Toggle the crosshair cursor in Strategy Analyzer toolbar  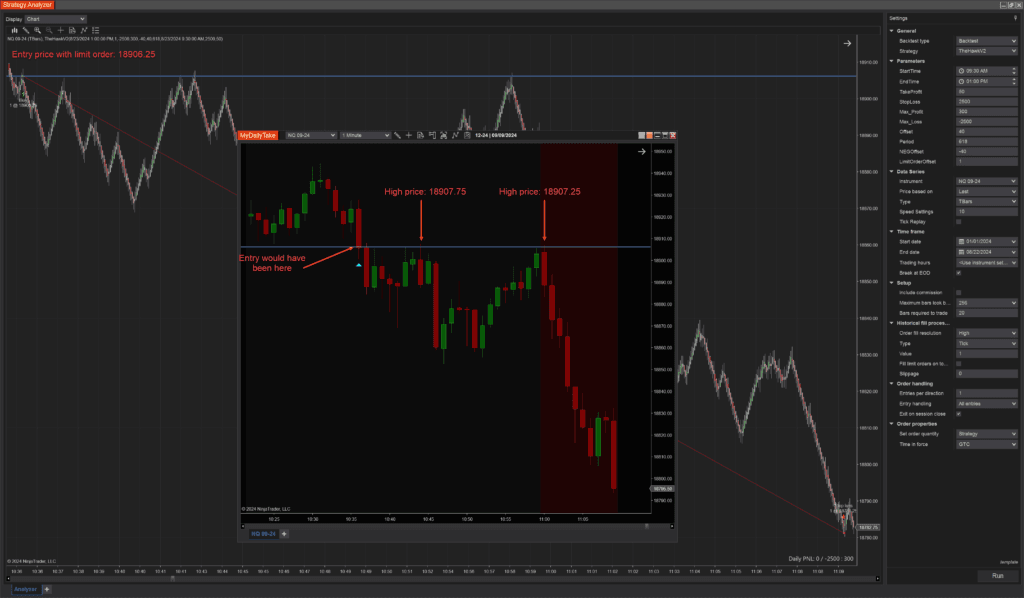pos(61,30)
